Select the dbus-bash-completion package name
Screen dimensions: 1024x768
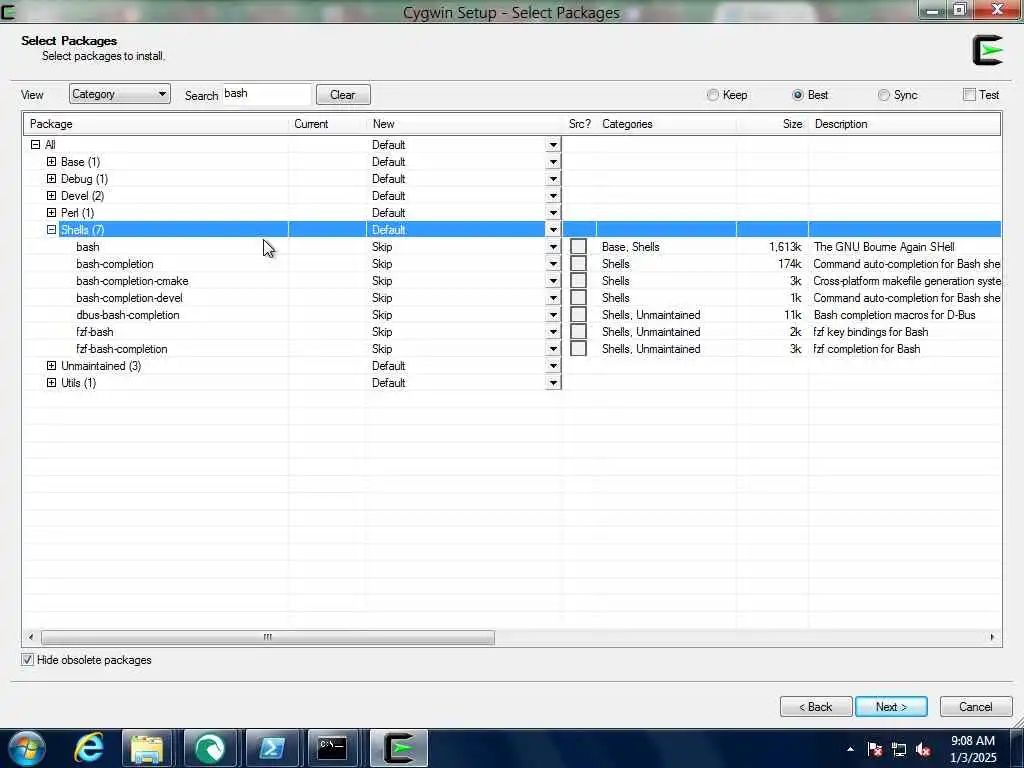127,315
